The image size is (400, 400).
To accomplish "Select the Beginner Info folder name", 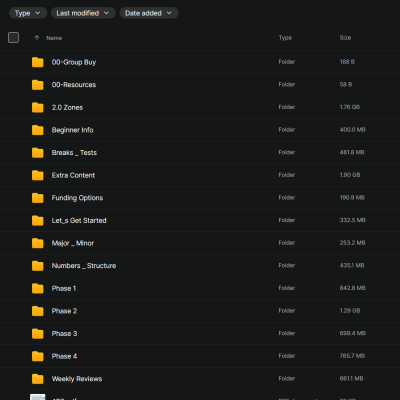I will pos(72,130).
